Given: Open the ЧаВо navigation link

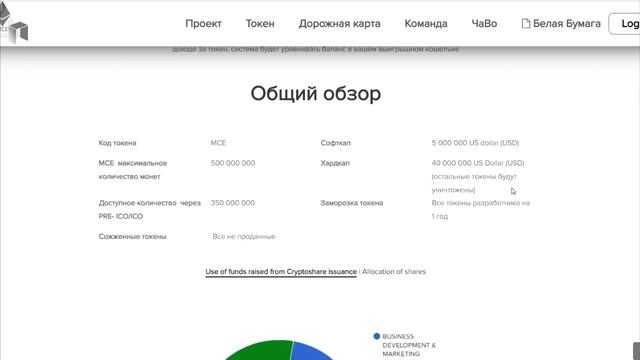Looking at the screenshot, I should pyautogui.click(x=484, y=24).
